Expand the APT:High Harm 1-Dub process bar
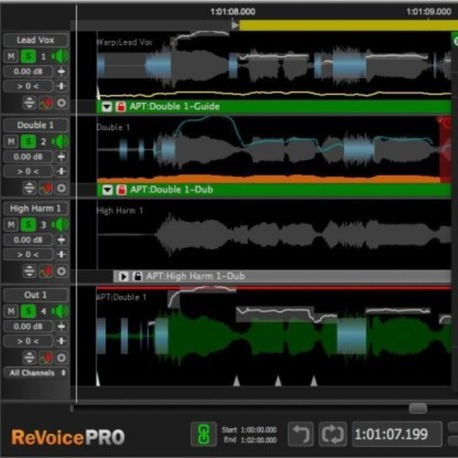458x458 pixels. tap(123, 277)
